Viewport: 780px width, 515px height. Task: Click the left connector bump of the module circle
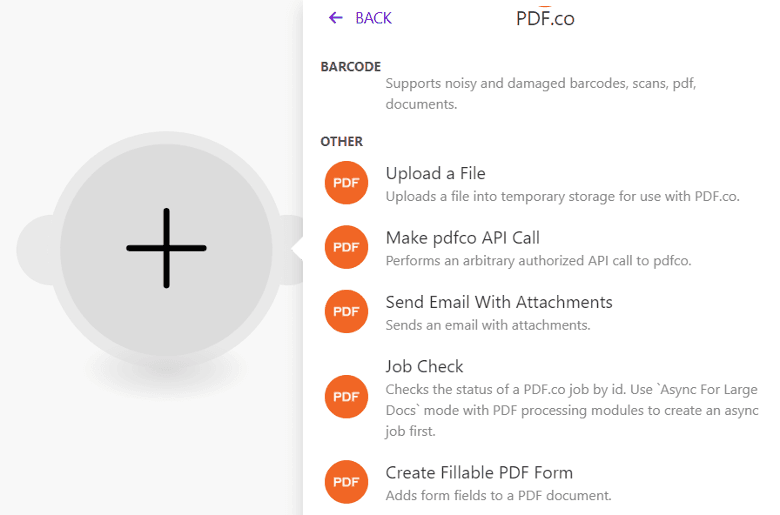pos(35,249)
